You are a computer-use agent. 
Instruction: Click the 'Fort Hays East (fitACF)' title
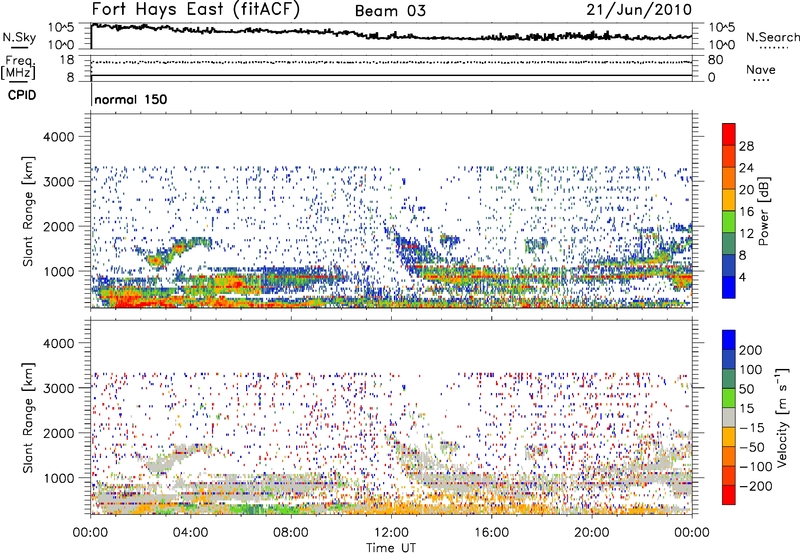pos(196,9)
